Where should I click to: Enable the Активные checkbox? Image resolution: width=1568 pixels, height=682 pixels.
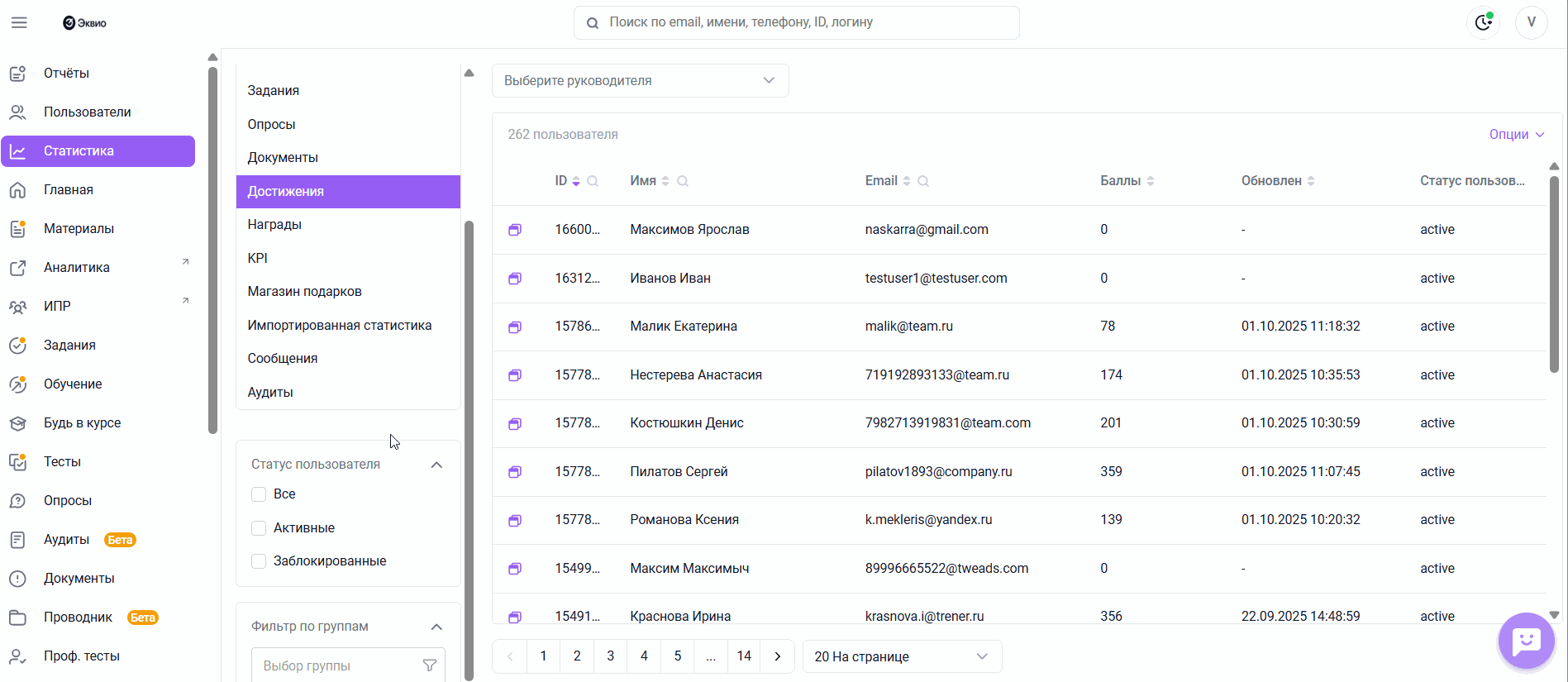coord(259,528)
